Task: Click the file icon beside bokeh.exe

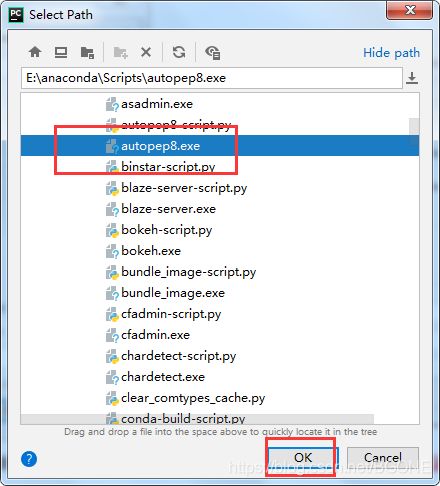Action: tap(112, 251)
